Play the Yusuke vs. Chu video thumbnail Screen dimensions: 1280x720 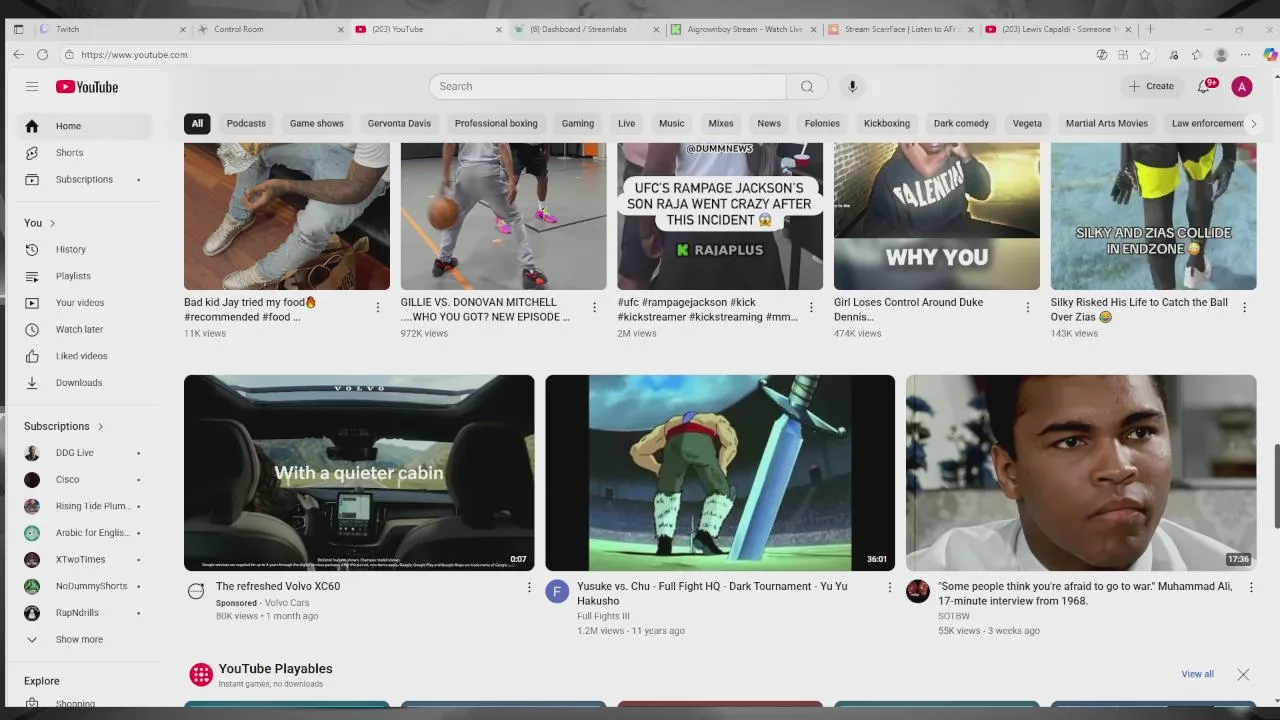pos(720,473)
